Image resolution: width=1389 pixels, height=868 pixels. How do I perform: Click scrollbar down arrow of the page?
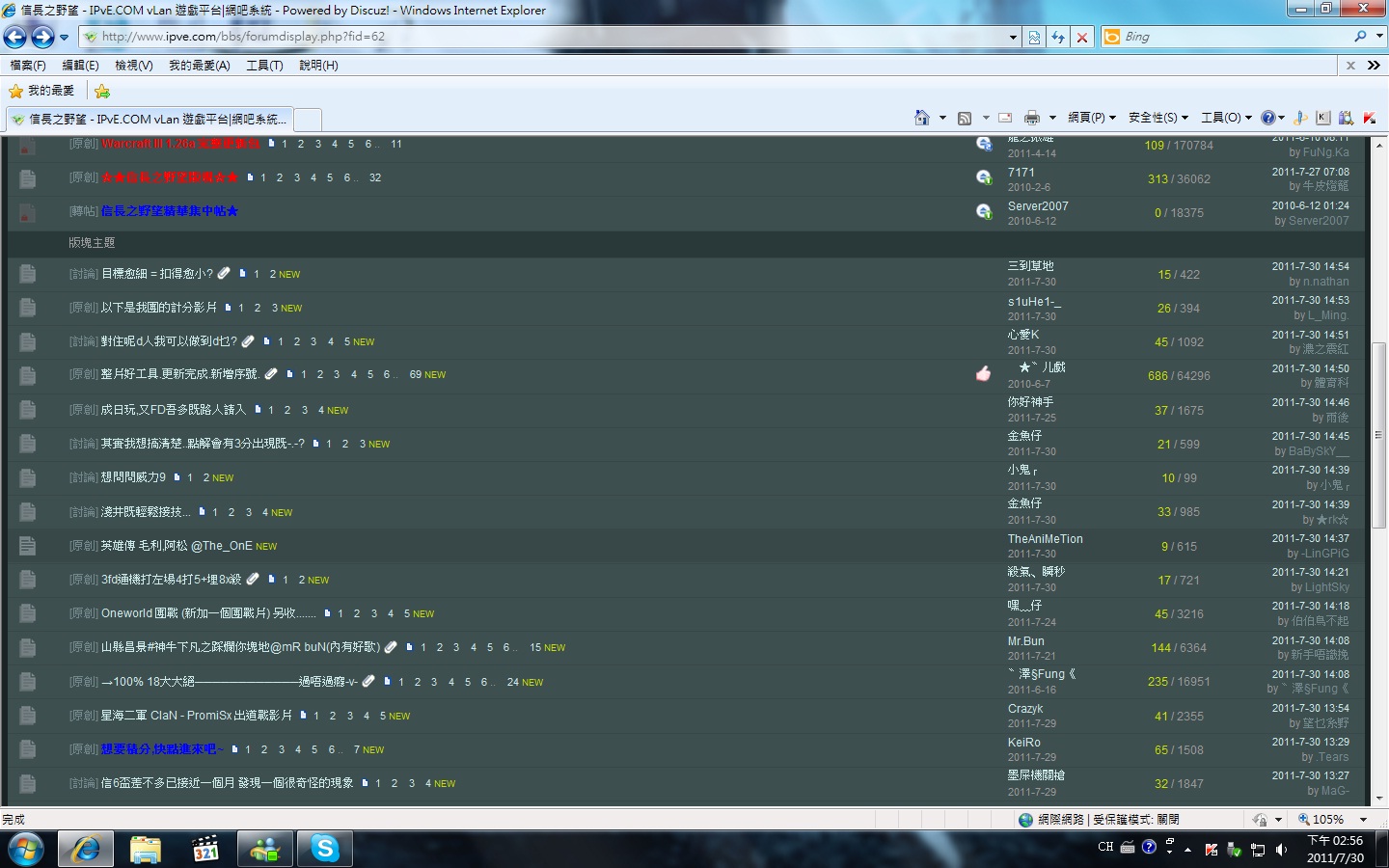click(x=1379, y=799)
